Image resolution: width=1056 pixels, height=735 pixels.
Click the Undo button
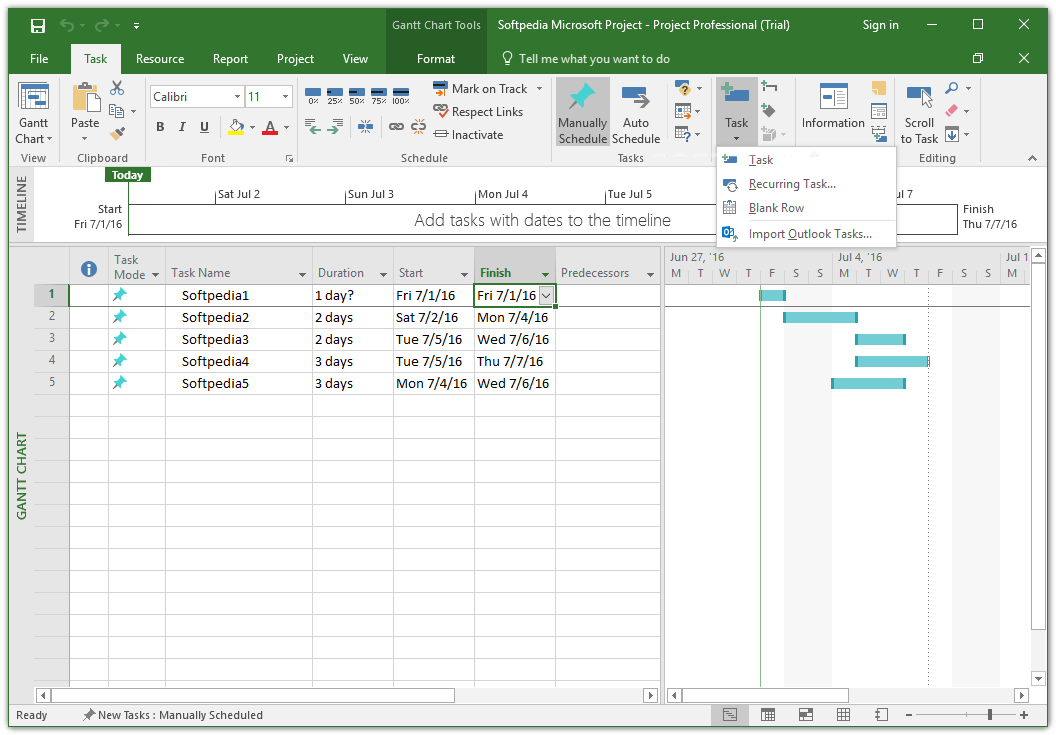tap(67, 26)
